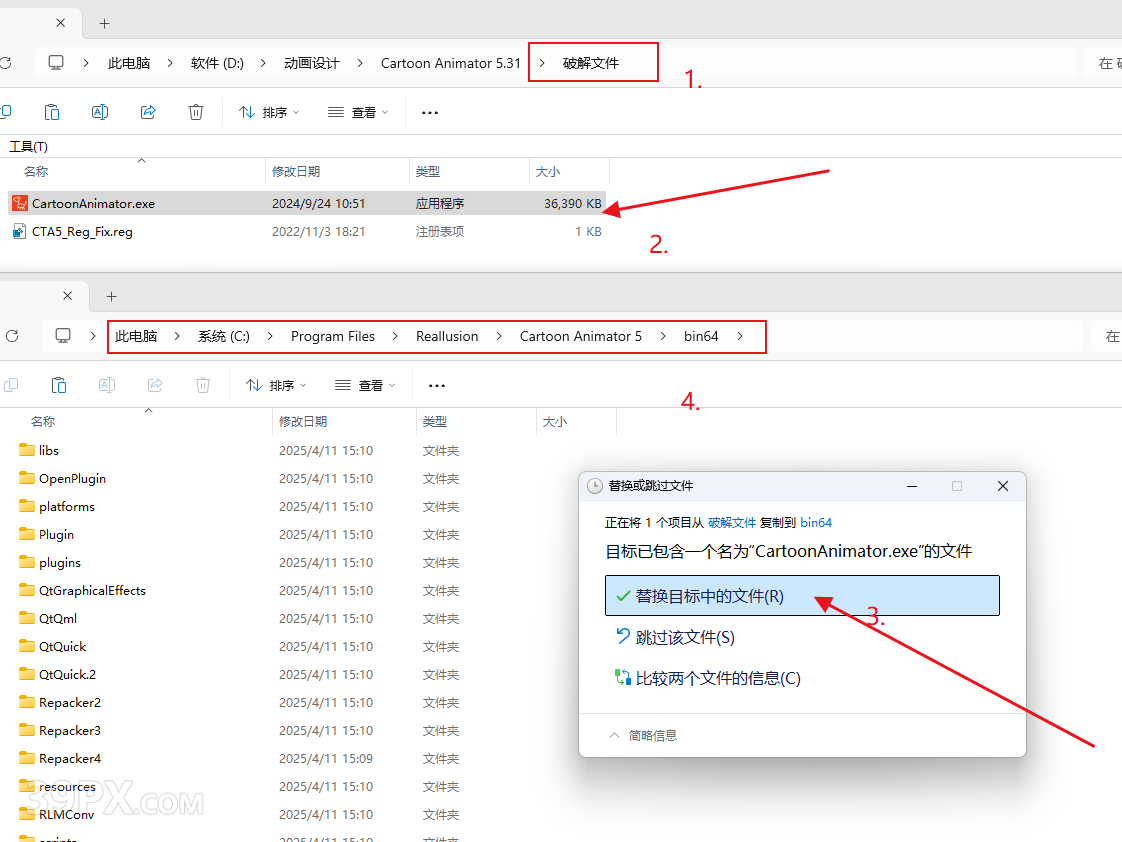
Task: Click the rename icon in the upper window toolbar
Action: [100, 112]
